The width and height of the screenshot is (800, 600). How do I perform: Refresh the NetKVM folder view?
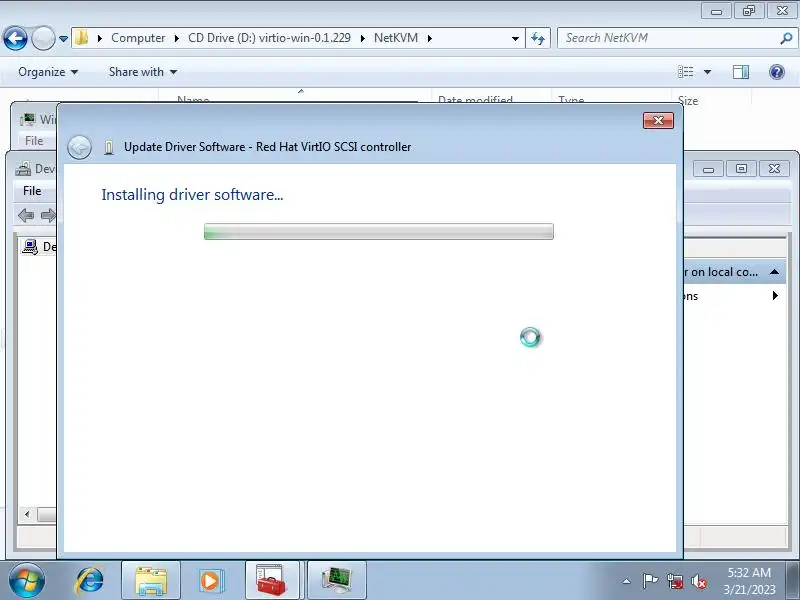click(x=538, y=38)
